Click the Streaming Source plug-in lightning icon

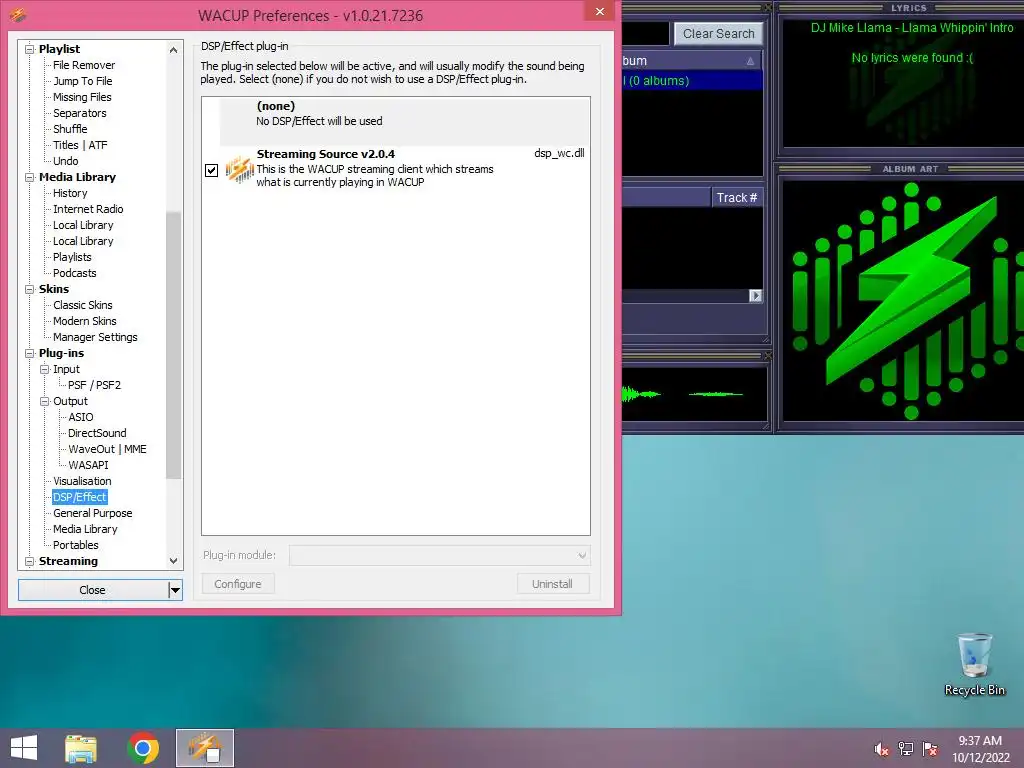tap(240, 170)
